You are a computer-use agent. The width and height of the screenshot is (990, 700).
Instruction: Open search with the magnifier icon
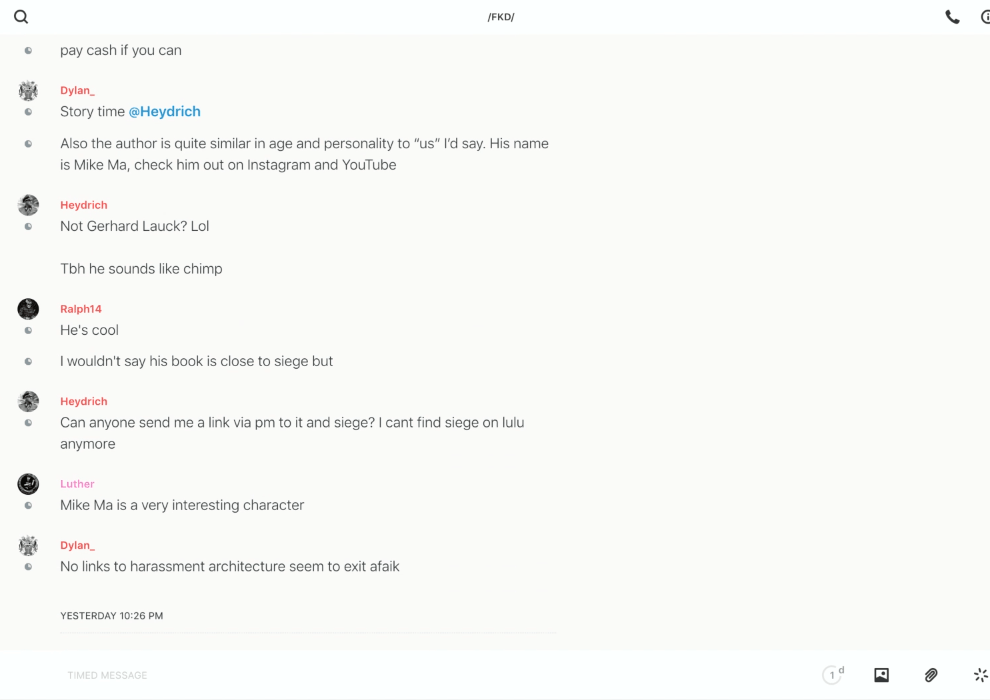point(21,17)
